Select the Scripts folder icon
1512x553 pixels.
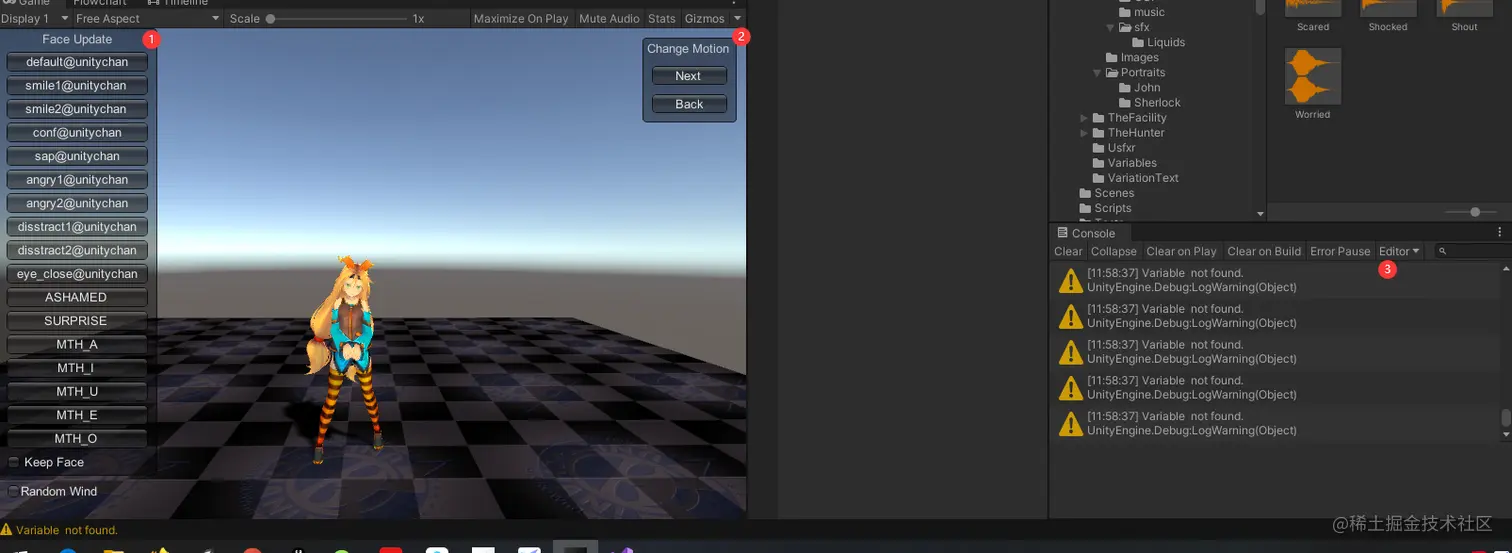(x=1086, y=208)
